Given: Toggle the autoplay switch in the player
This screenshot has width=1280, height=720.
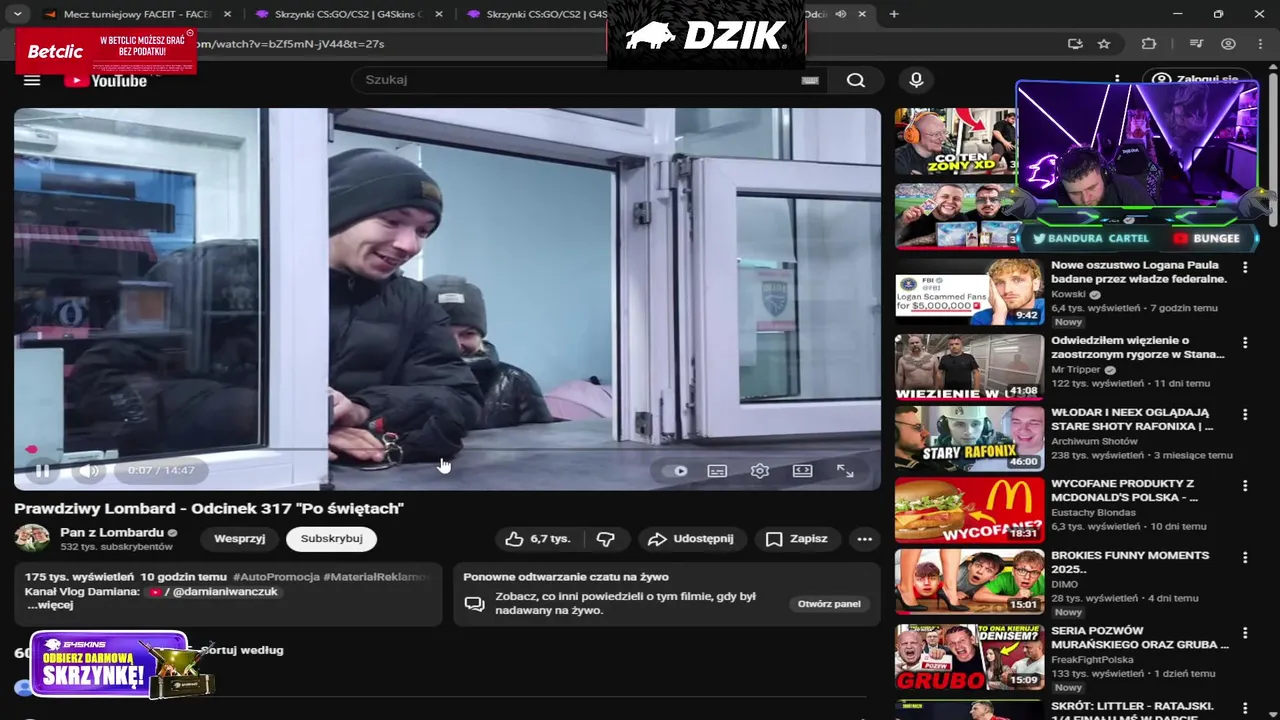Looking at the screenshot, I should pos(675,471).
